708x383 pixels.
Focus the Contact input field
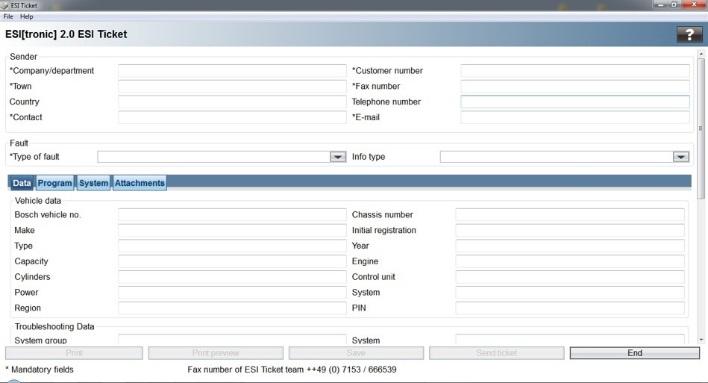232,117
